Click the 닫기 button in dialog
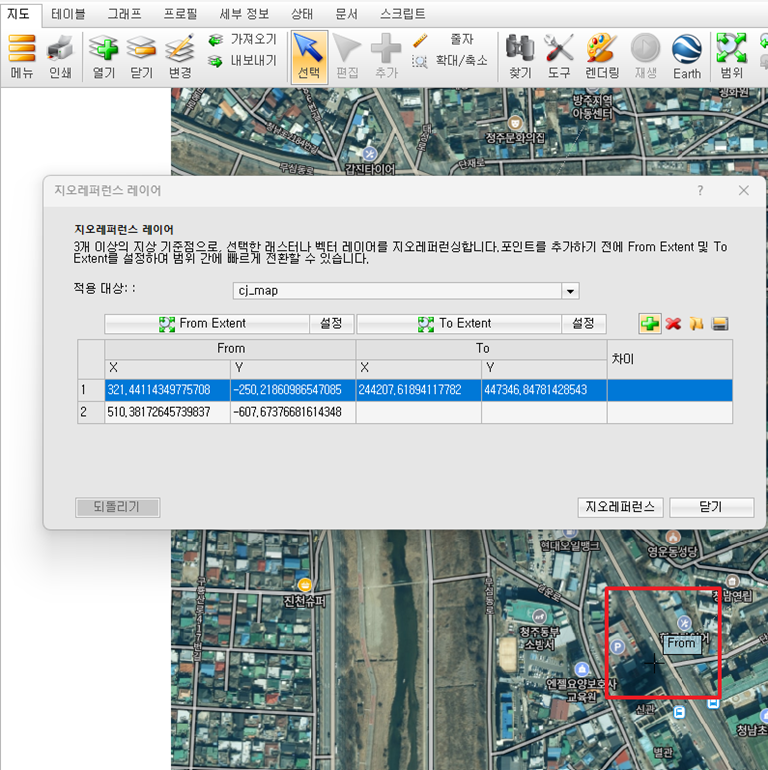The height and width of the screenshot is (770, 768). point(712,507)
